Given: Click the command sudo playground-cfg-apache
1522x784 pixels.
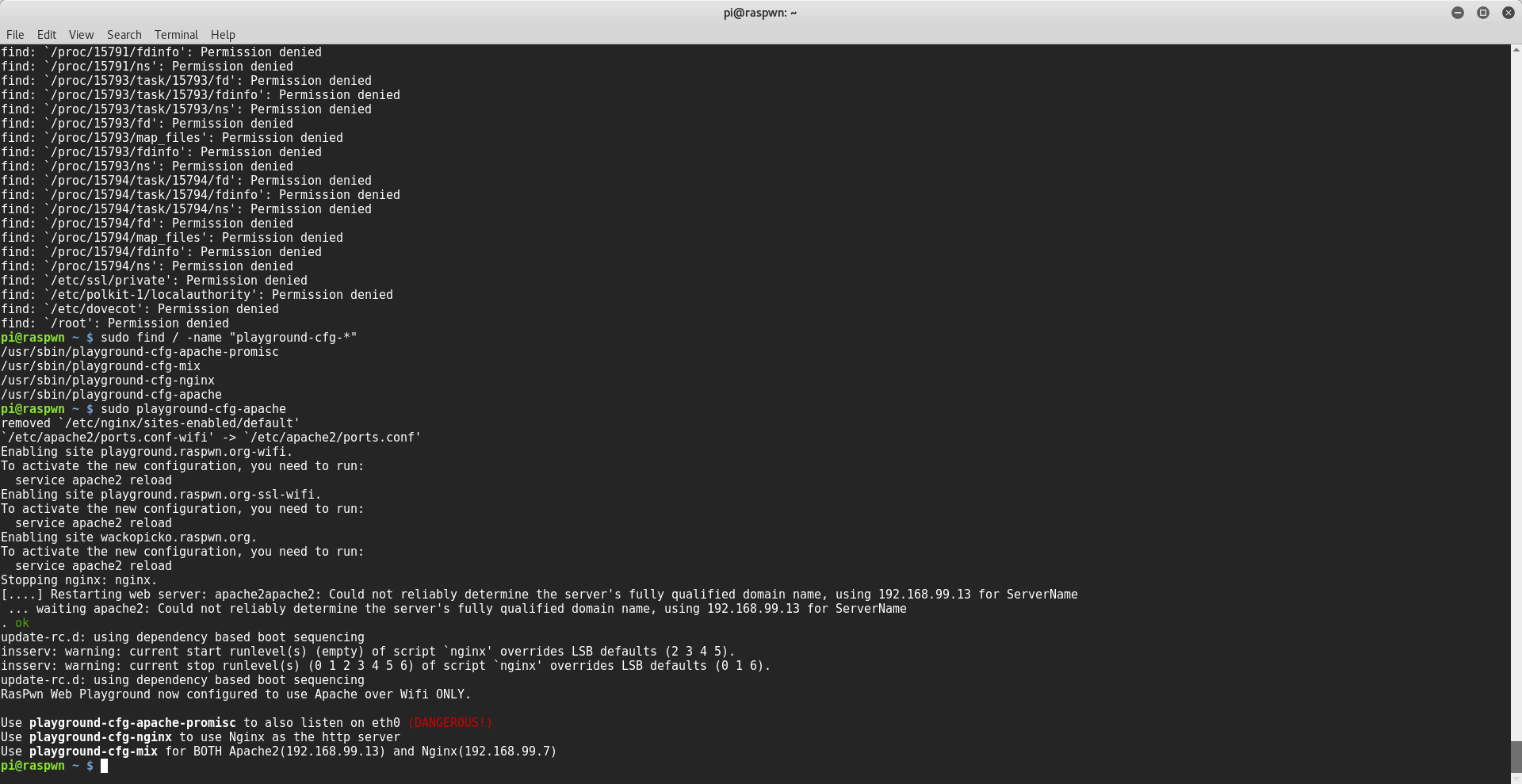Looking at the screenshot, I should (x=193, y=409).
